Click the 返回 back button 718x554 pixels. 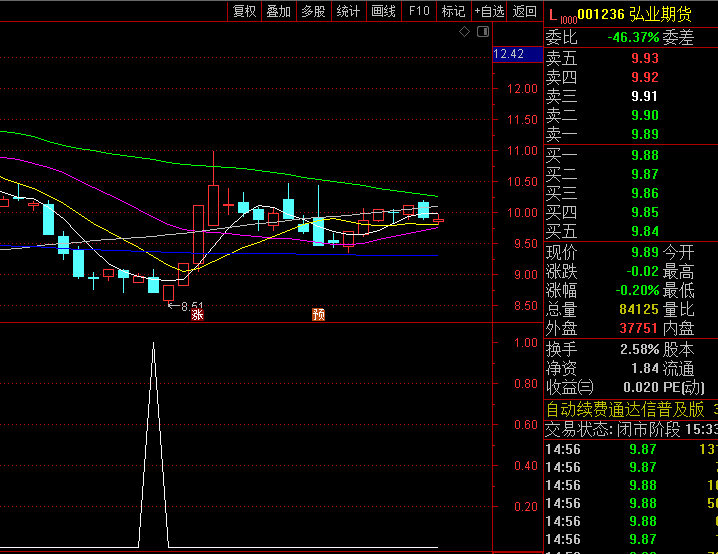pyautogui.click(x=525, y=11)
